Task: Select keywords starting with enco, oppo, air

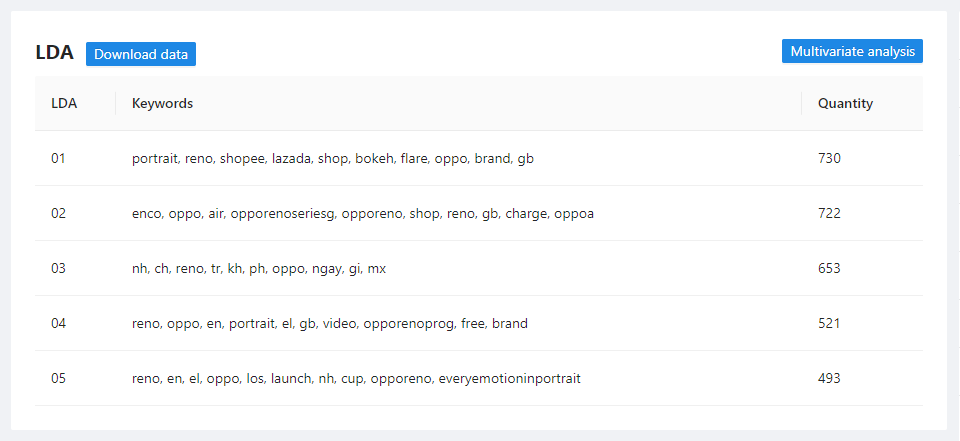Action: click(x=363, y=213)
